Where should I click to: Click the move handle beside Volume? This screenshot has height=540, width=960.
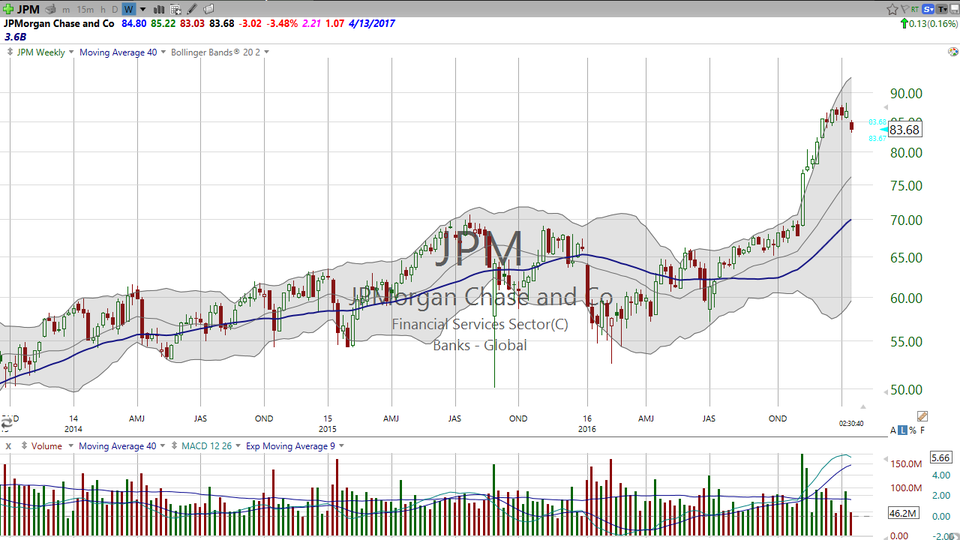[24, 446]
